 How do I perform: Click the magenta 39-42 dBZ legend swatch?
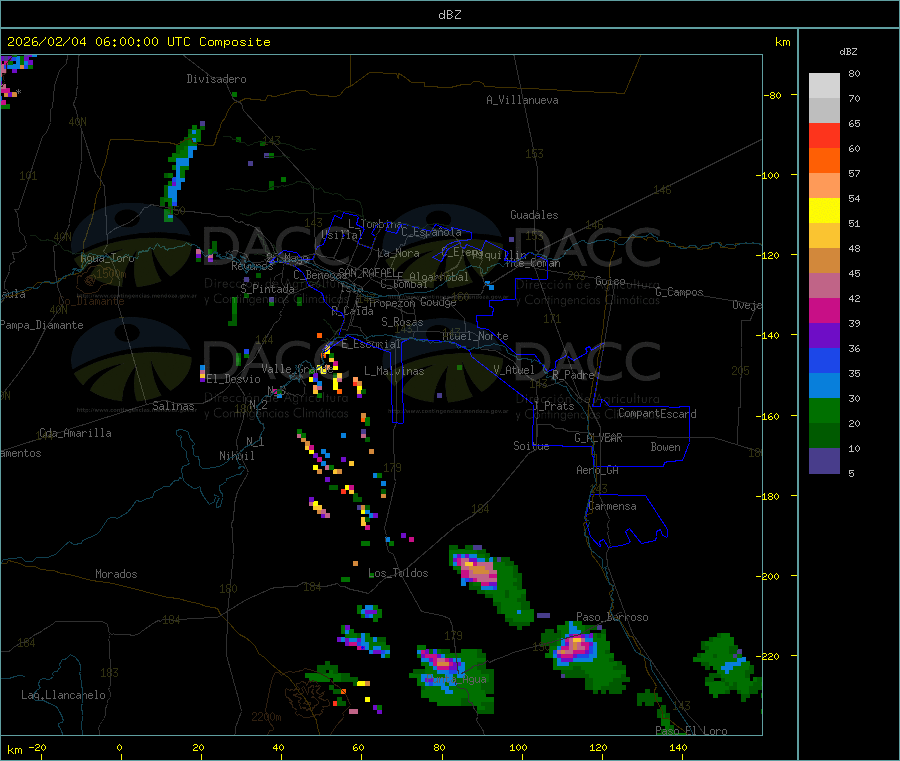point(824,310)
